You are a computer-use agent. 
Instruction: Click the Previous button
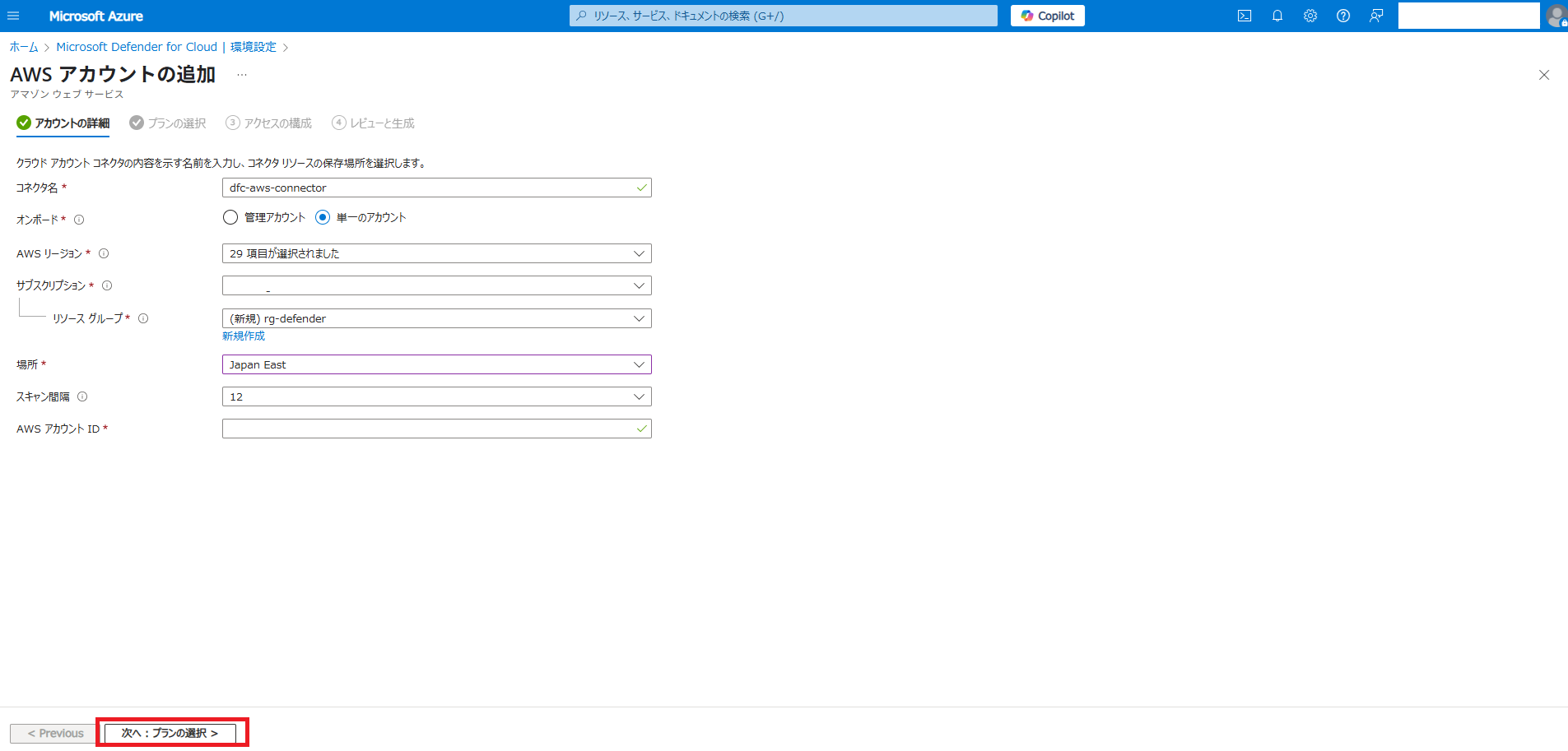click(55, 733)
